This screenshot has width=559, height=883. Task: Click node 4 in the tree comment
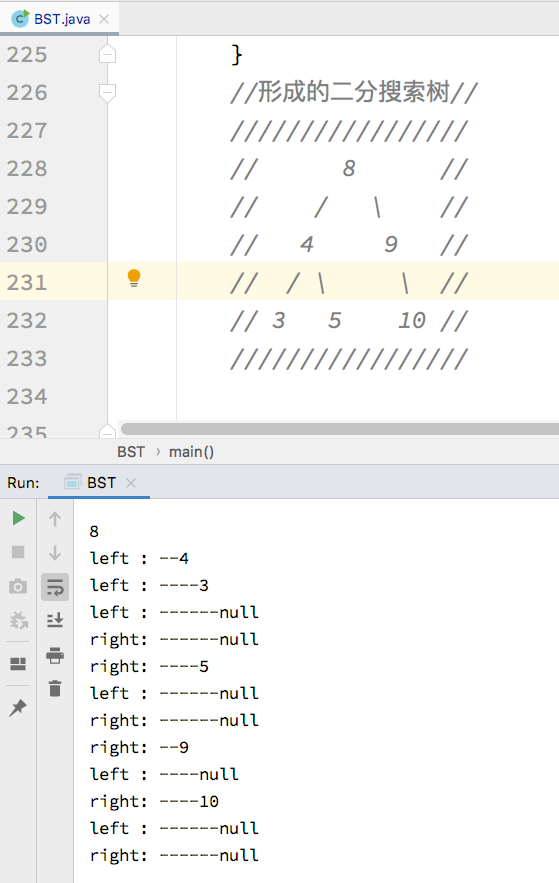point(306,244)
